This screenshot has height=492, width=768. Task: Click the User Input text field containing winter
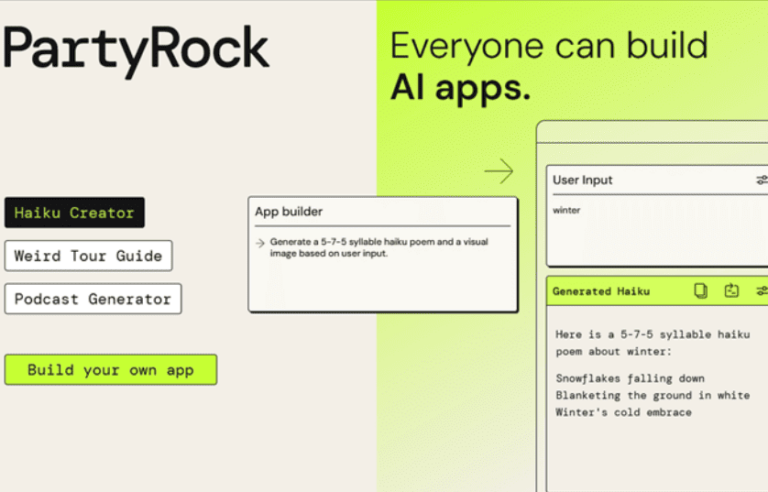pyautogui.click(x=658, y=229)
